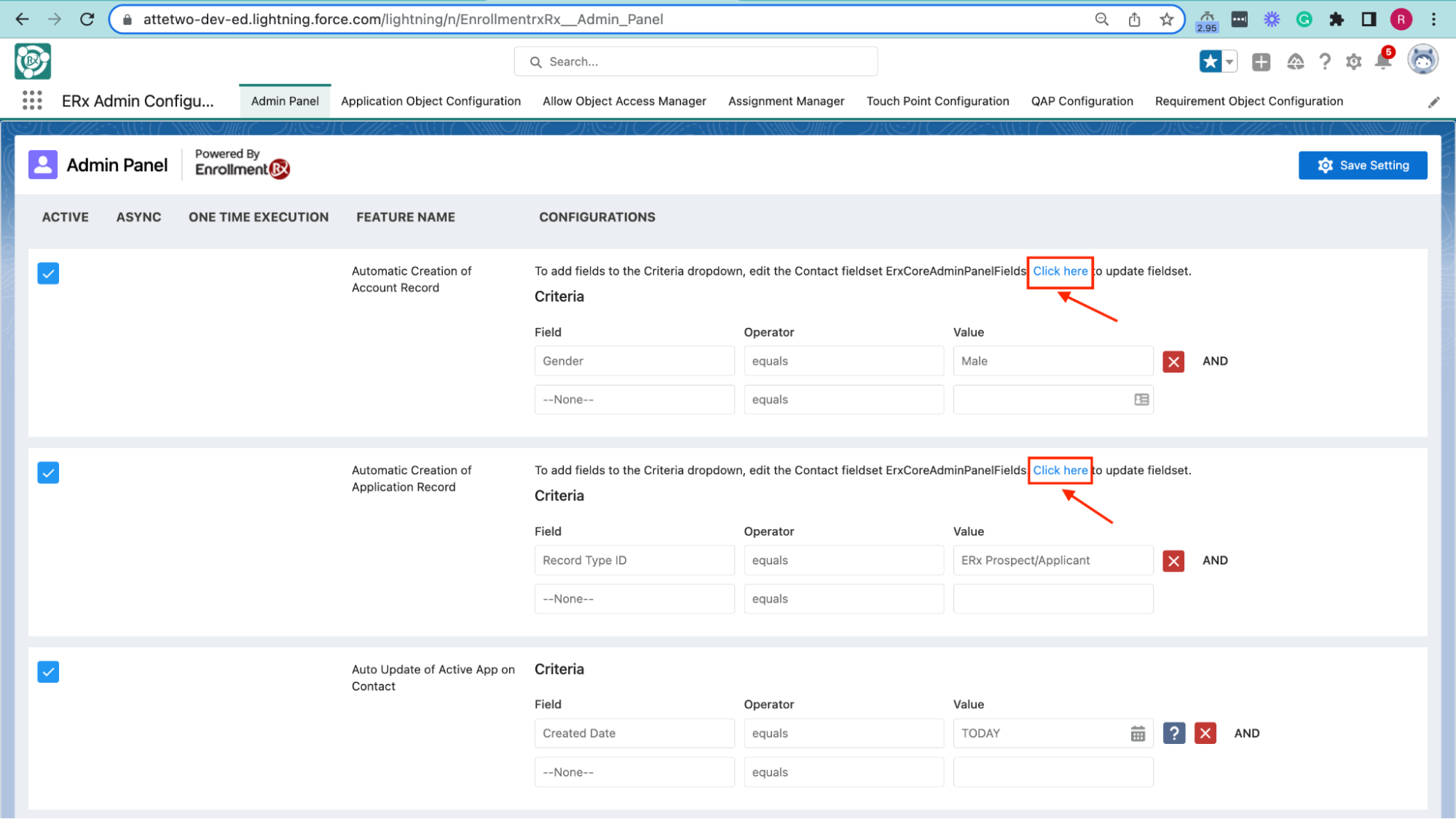The image size is (1456, 819).
Task: Open the Touch Point Configuration tab
Action: (x=937, y=101)
